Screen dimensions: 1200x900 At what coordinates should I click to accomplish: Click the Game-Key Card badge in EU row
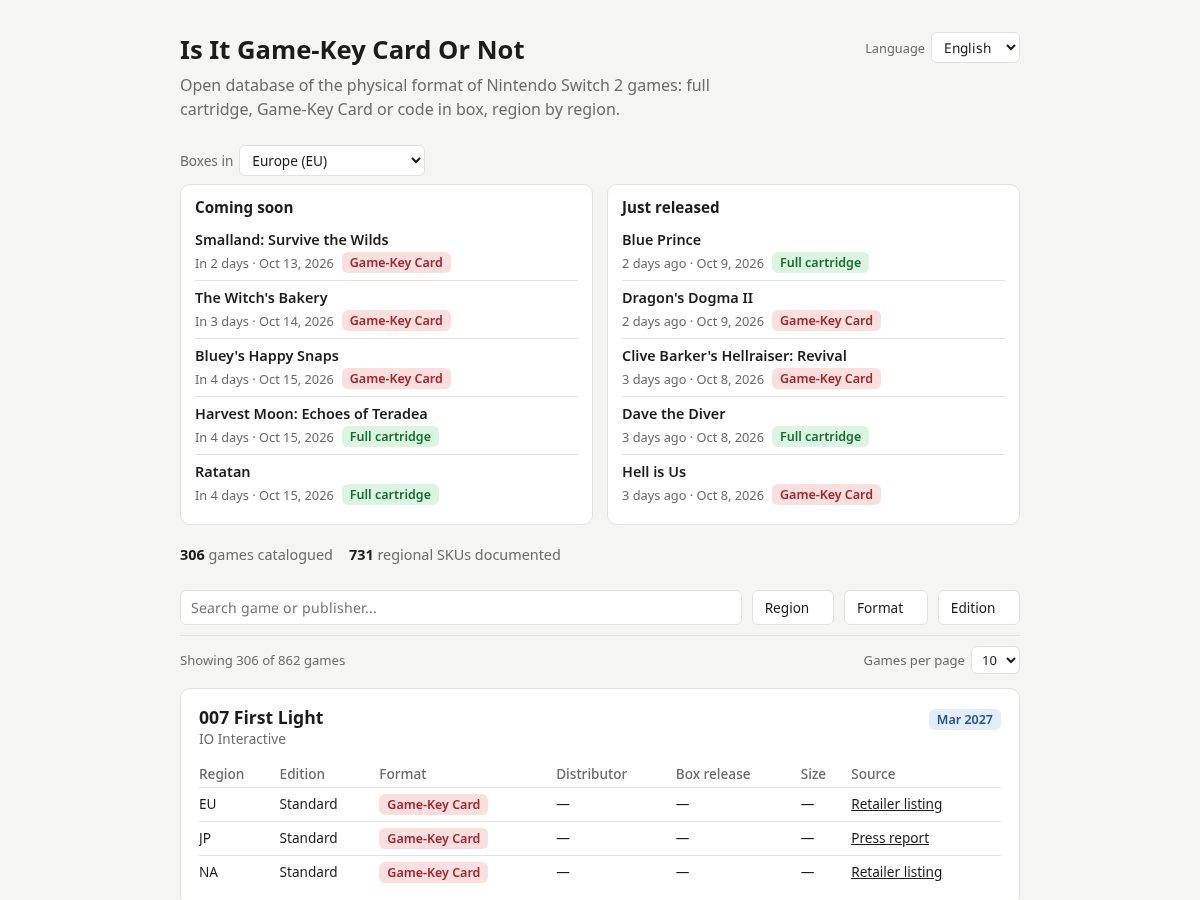[x=433, y=805]
